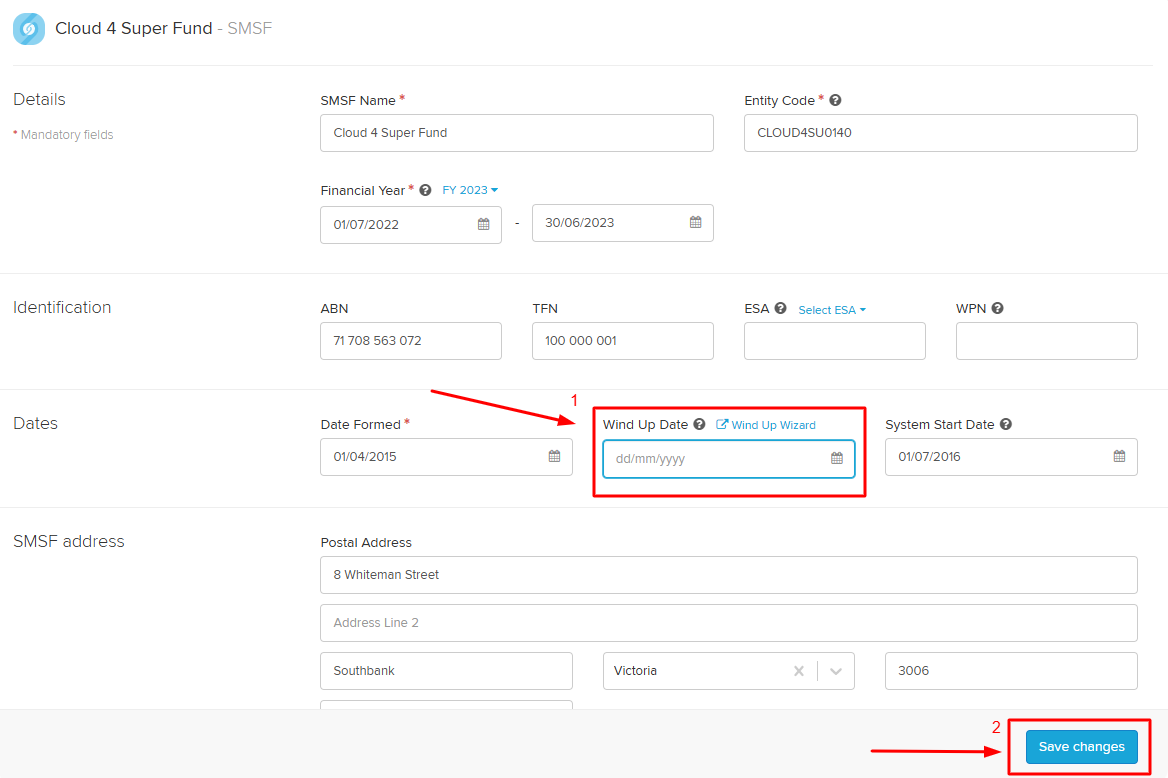Screen dimensions: 1168x778
Task: Click help icon beside System Start Date
Action: point(1005,424)
